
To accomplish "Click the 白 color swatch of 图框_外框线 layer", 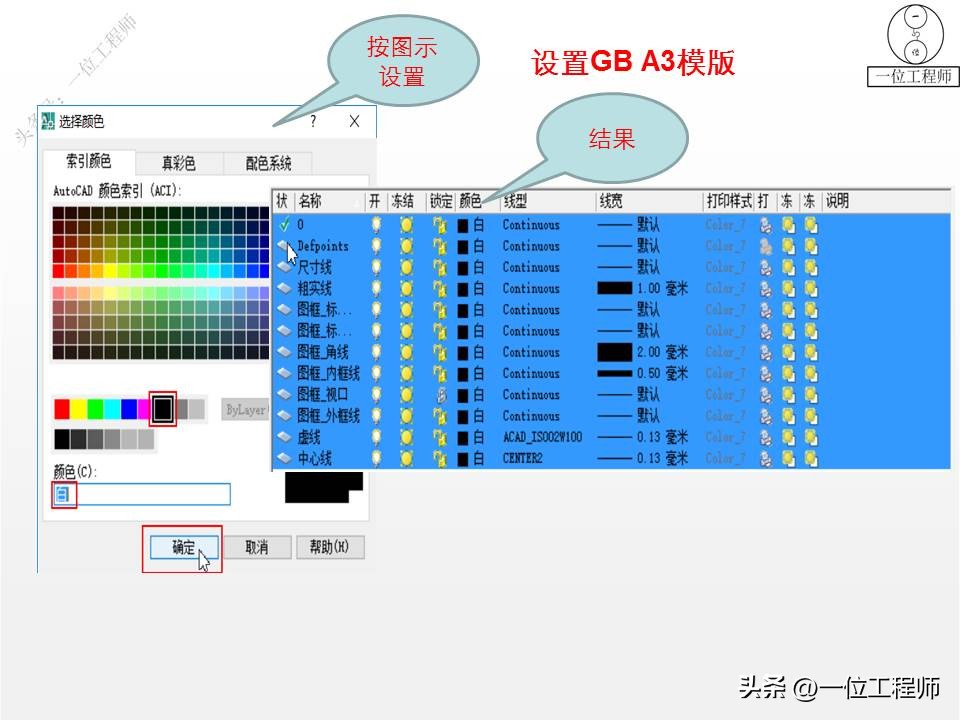I will click(463, 417).
